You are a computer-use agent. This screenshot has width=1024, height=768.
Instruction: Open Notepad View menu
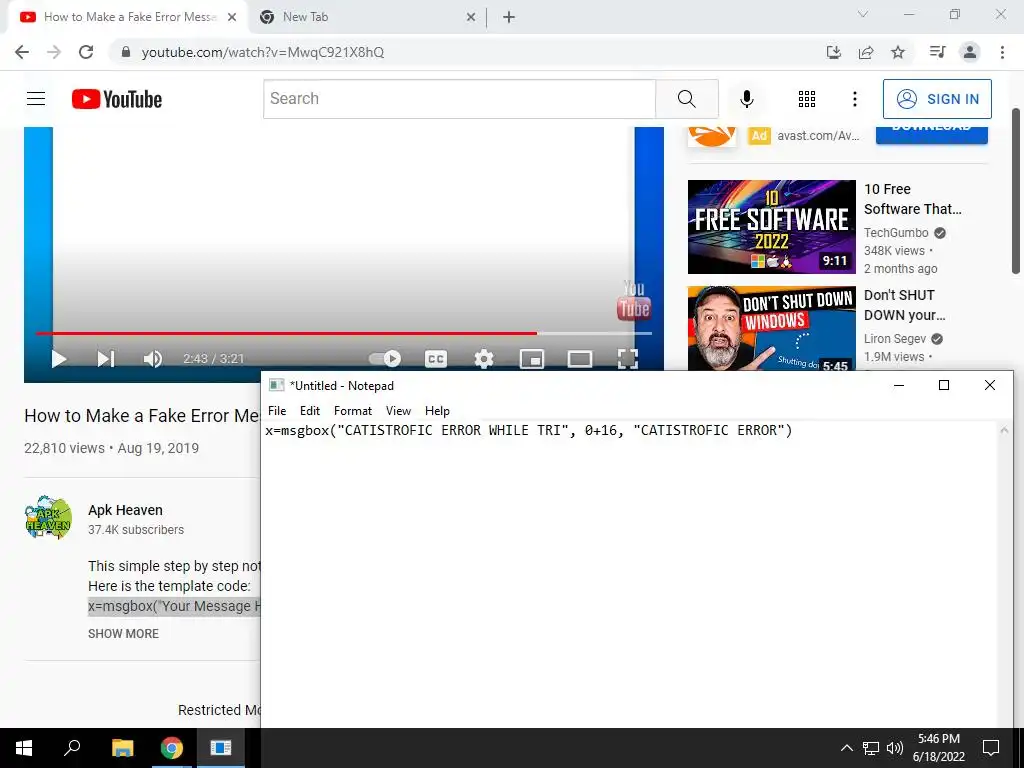coord(398,411)
